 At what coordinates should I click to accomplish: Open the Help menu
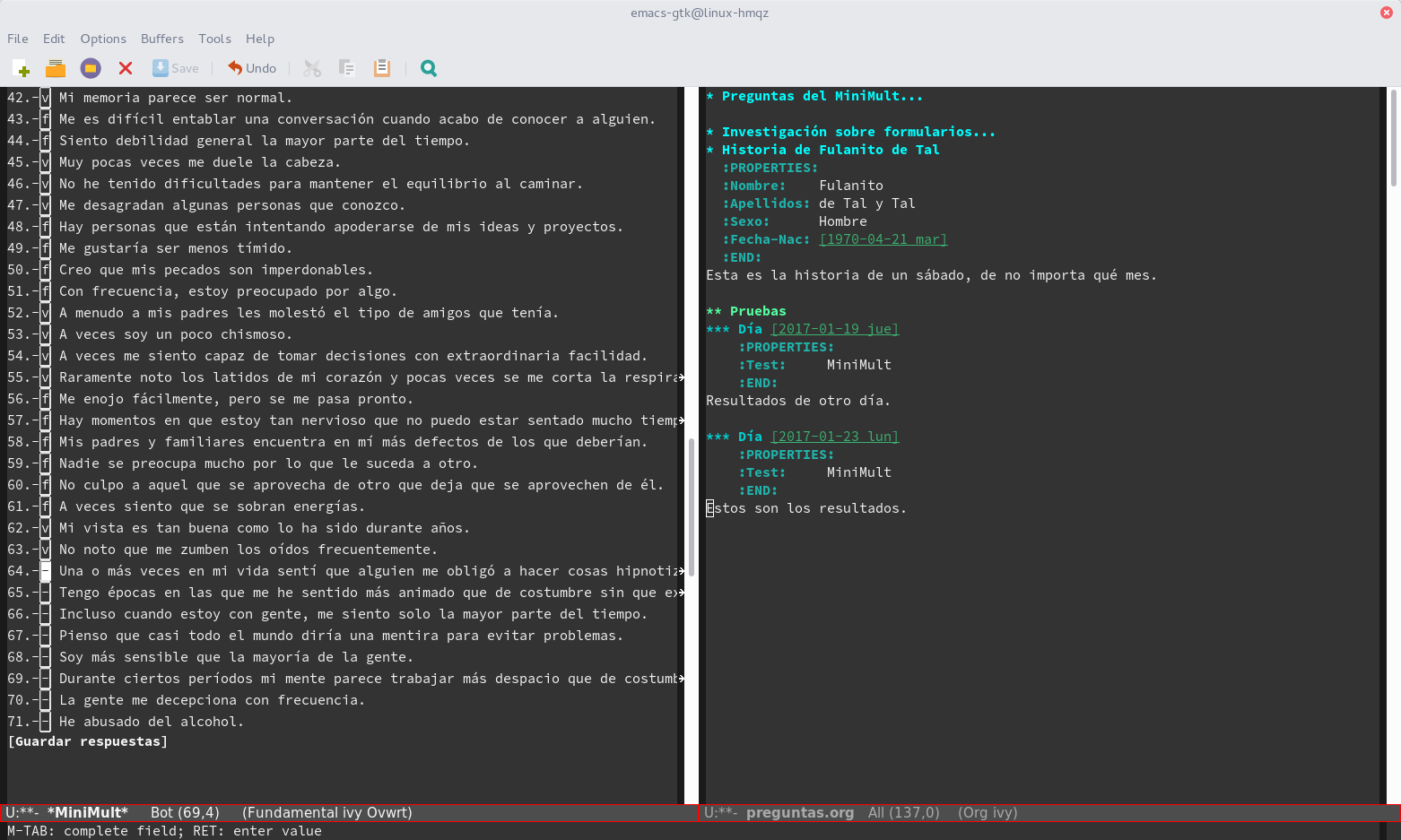click(260, 39)
